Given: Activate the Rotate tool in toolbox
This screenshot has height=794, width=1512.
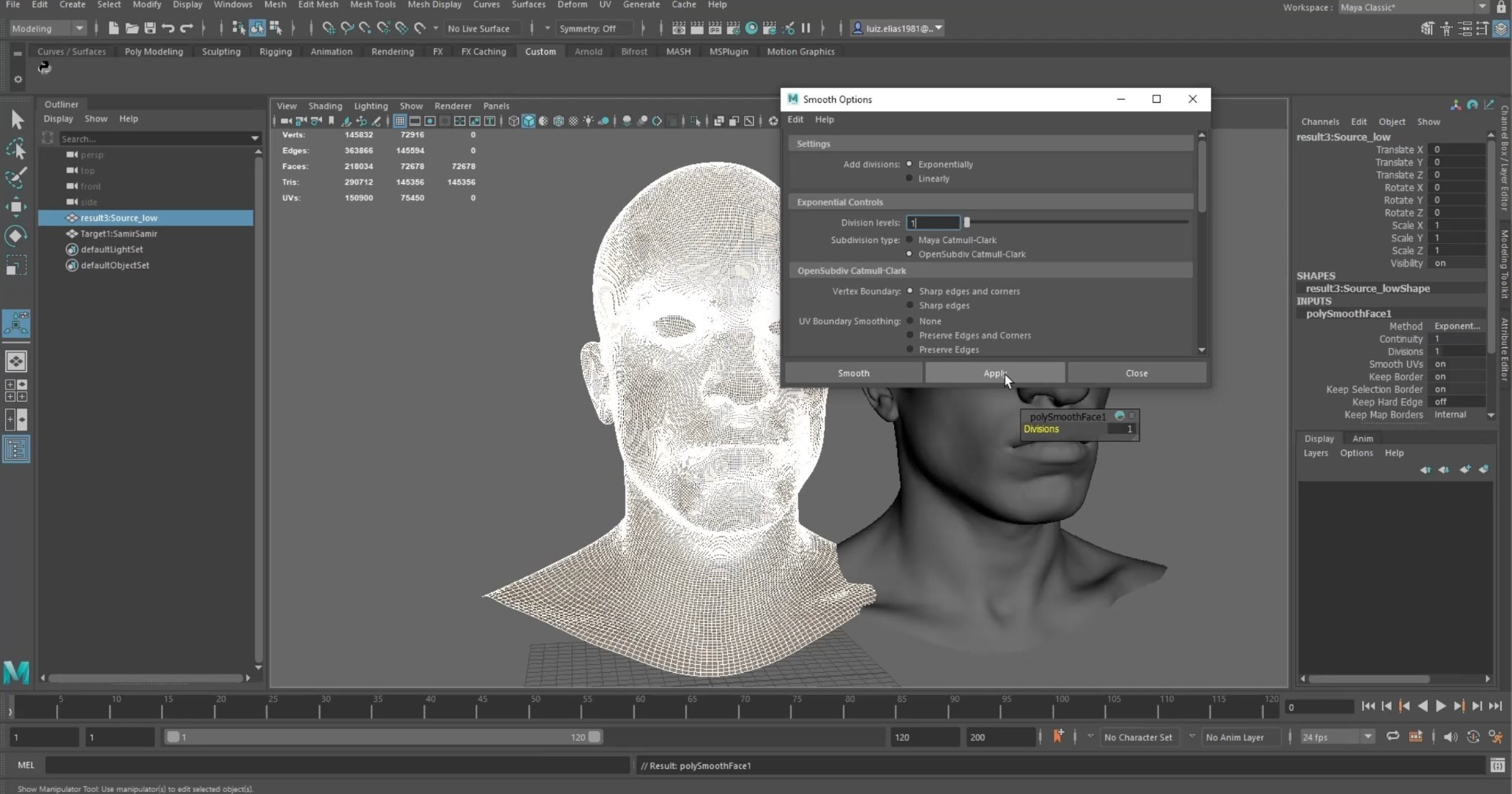Looking at the screenshot, I should 16,236.
